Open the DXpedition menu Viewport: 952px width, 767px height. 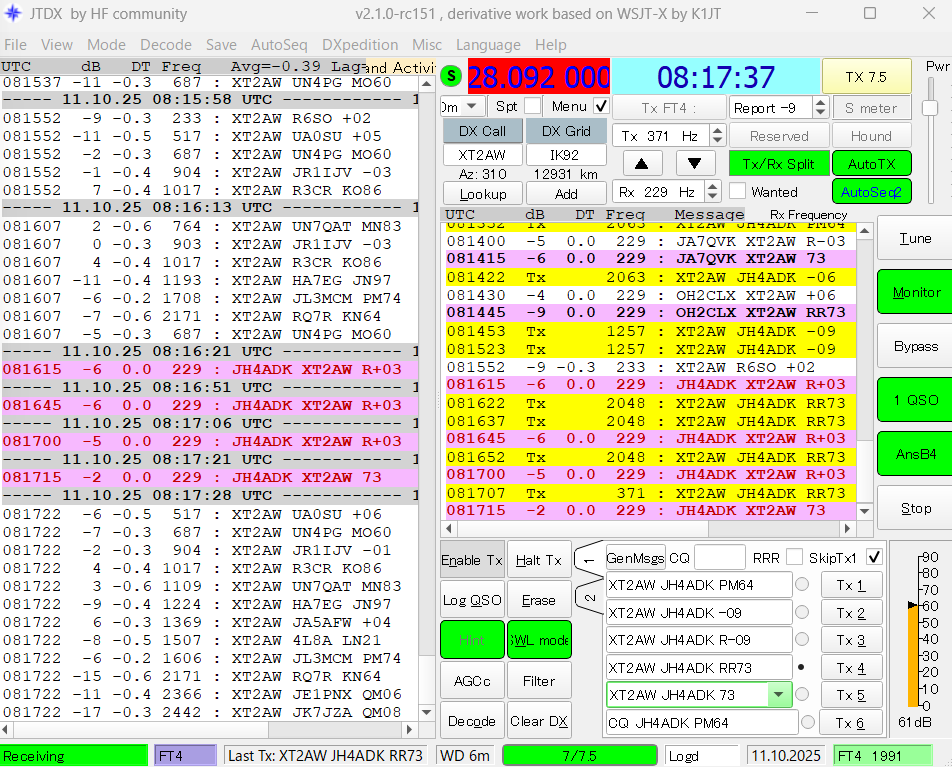[x=359, y=45]
